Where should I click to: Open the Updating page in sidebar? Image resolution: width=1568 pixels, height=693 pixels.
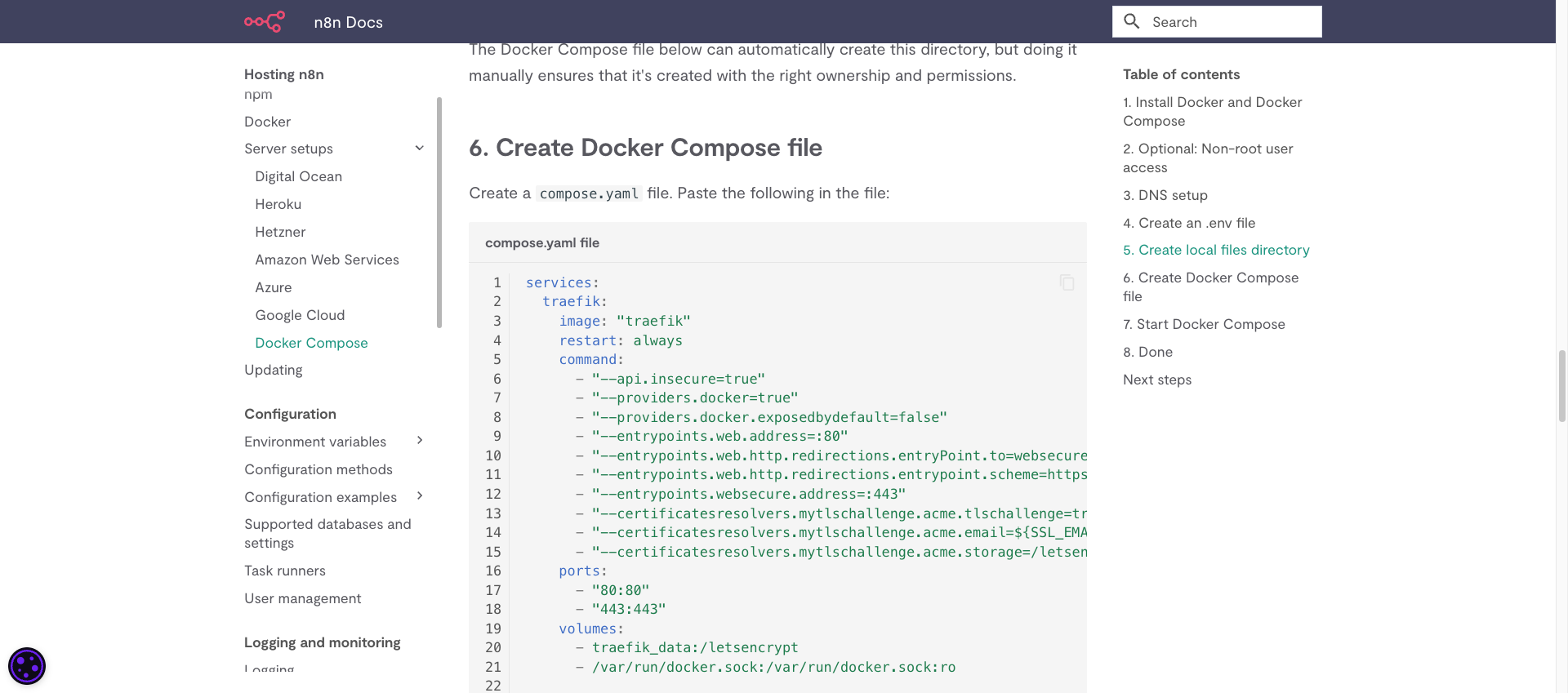click(273, 370)
